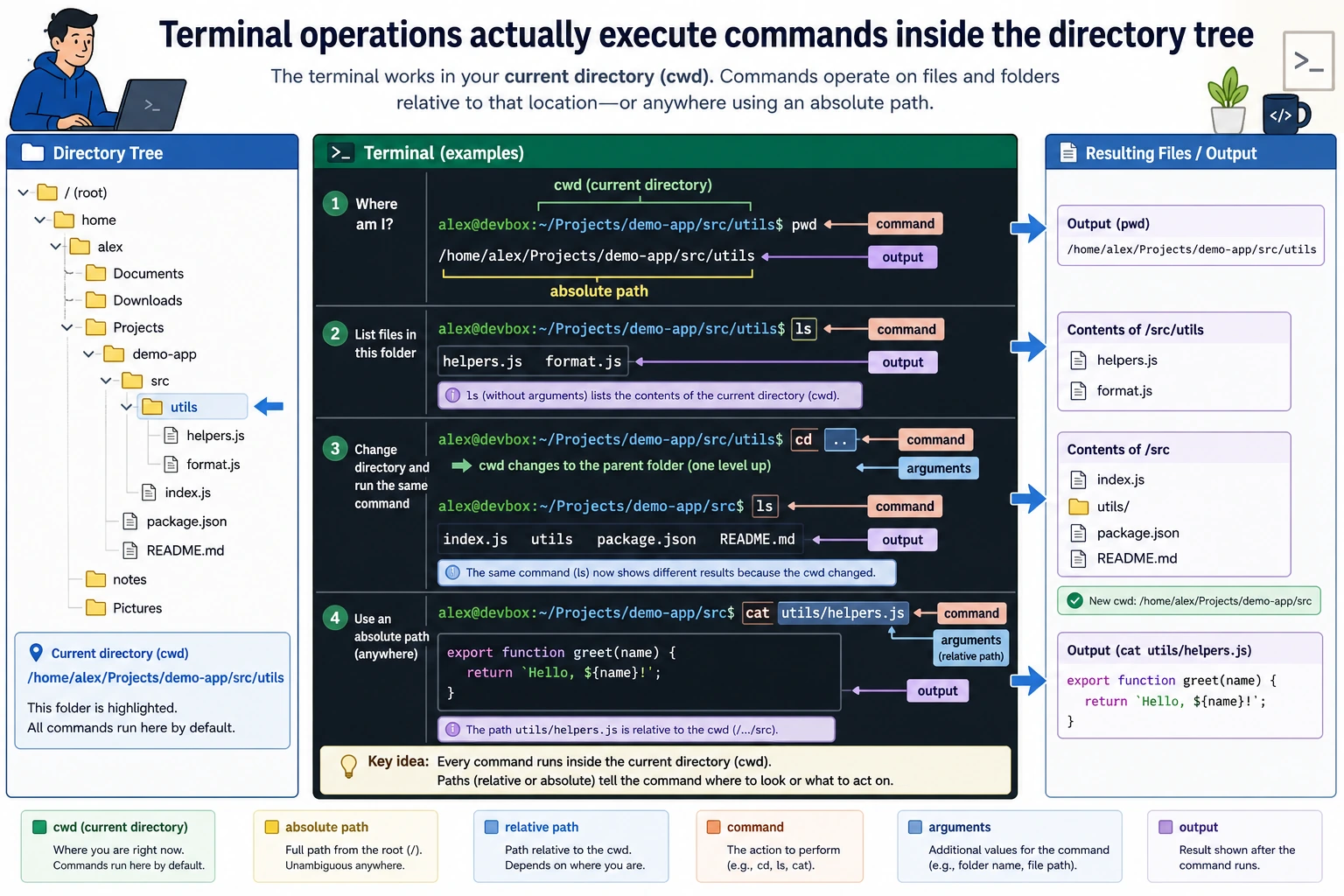Collapse the src folder chevron
This screenshot has height=896, width=1344.
(x=106, y=381)
